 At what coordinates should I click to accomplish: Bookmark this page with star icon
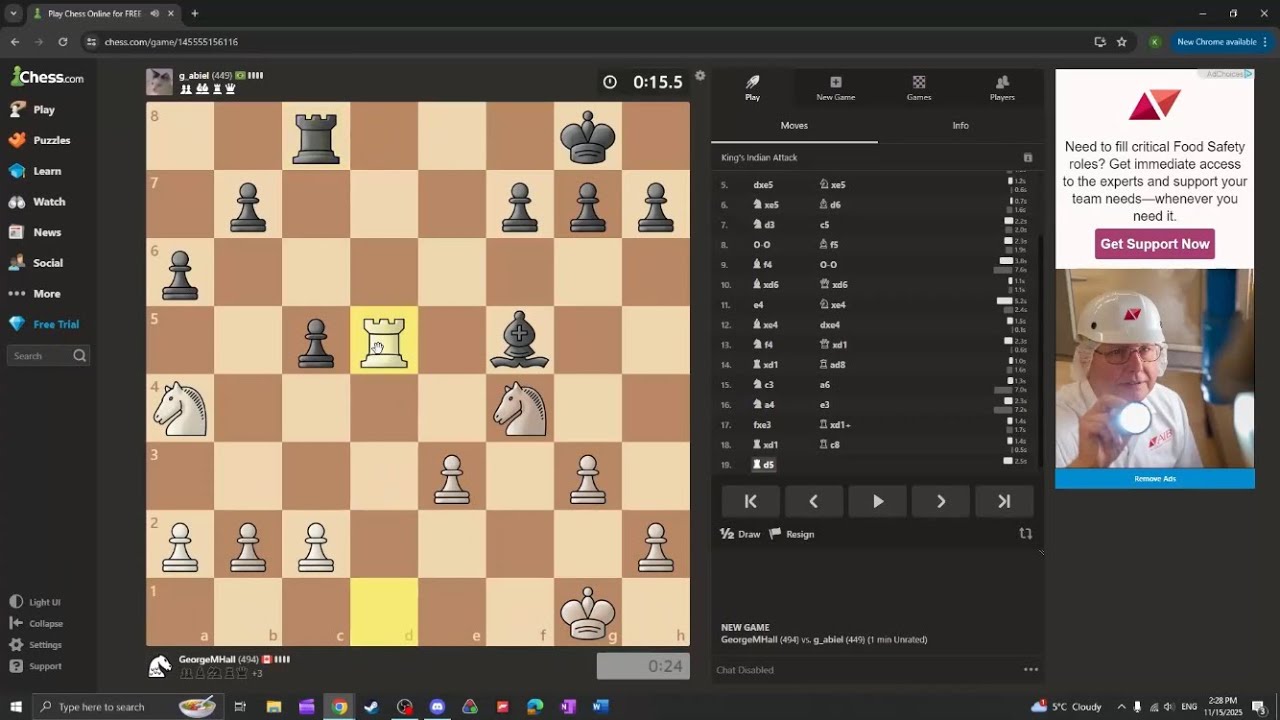tap(1122, 42)
